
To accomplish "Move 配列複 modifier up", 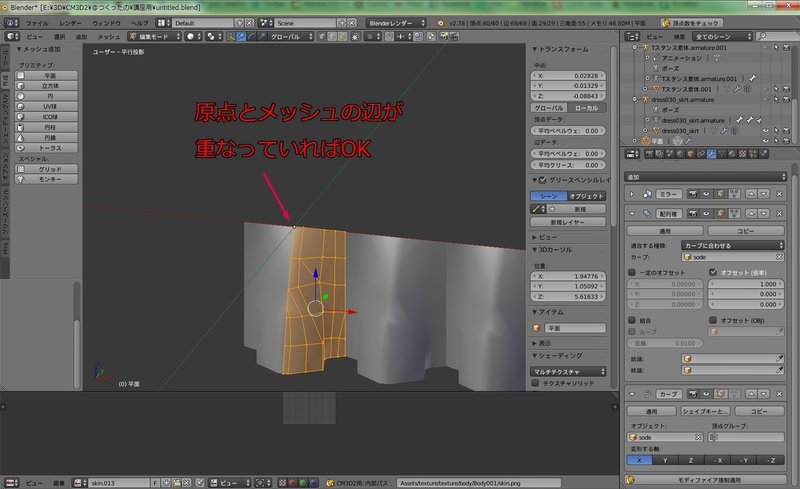I will point(751,213).
